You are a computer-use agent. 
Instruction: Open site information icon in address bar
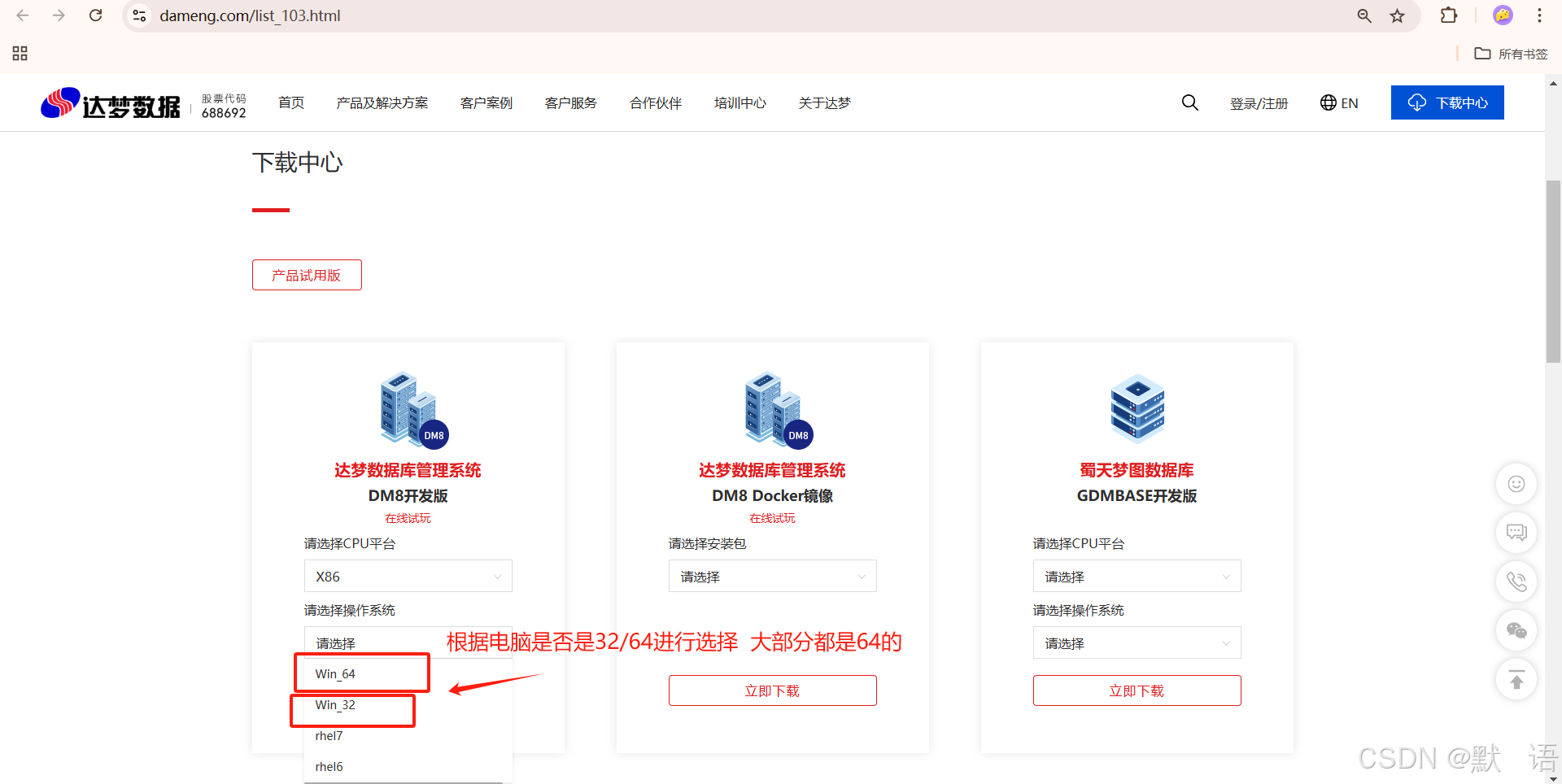point(140,15)
